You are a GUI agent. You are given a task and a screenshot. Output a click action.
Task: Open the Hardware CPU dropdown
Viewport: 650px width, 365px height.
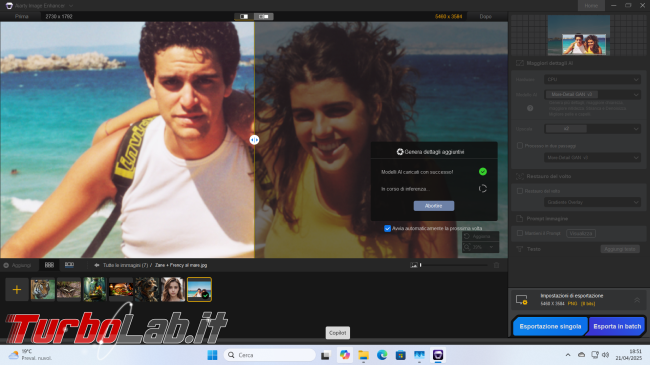point(592,79)
